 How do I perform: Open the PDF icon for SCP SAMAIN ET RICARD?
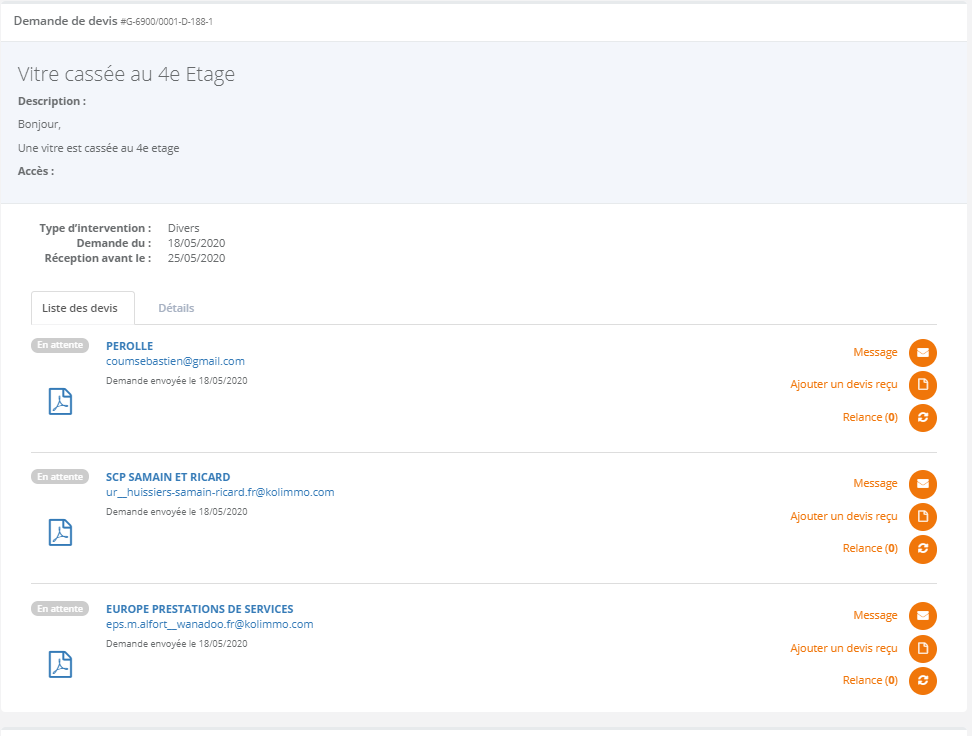click(x=60, y=532)
